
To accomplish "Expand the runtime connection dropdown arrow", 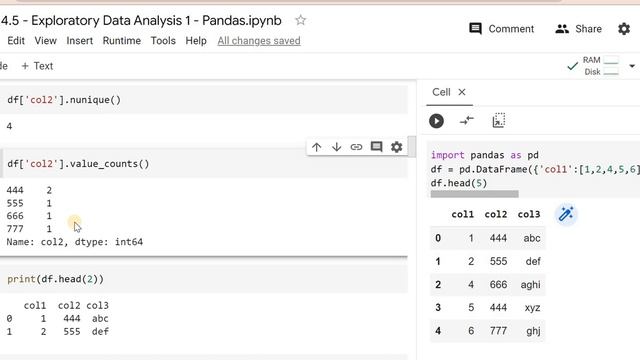I will [632, 66].
